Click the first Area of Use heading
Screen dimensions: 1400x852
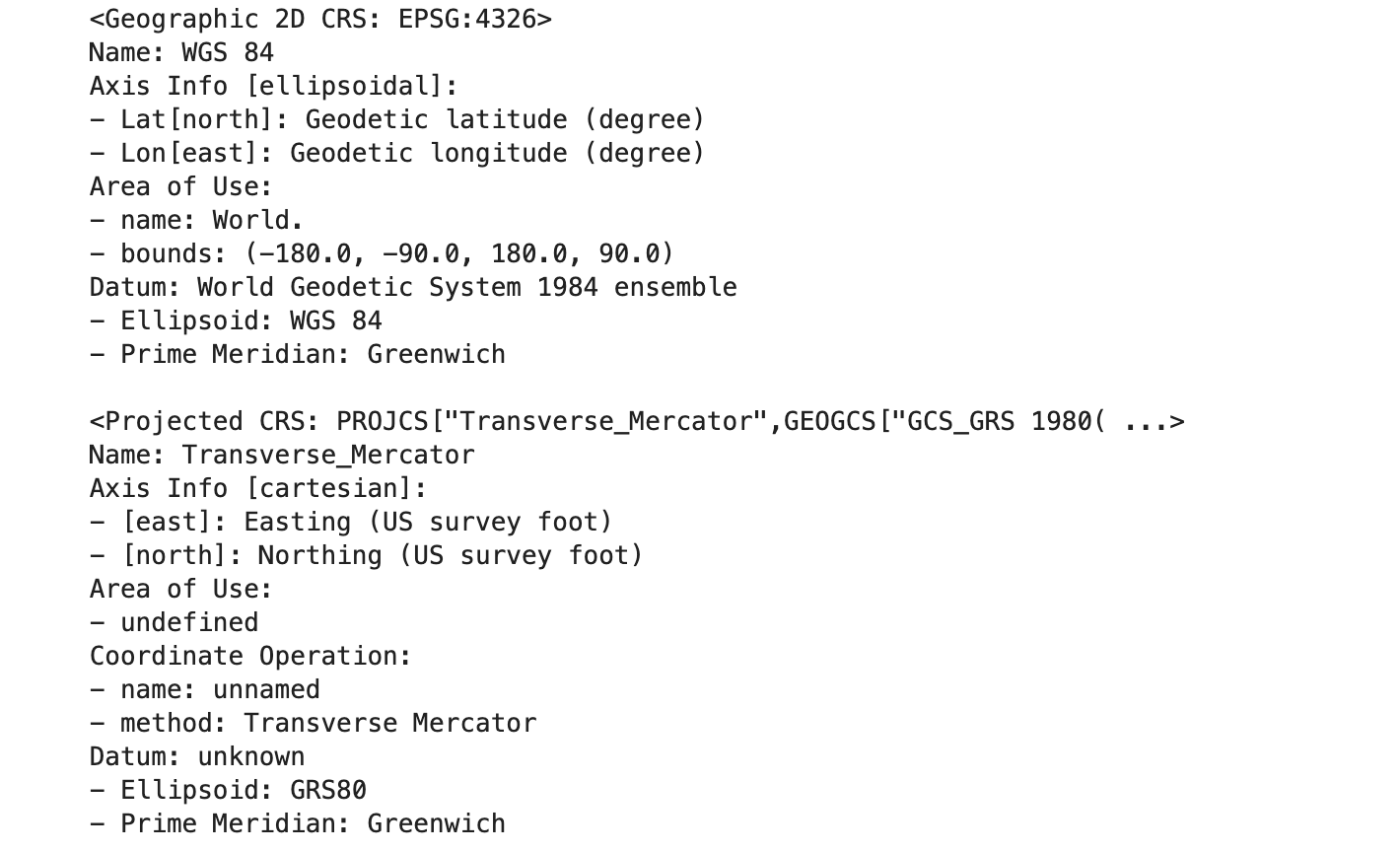(181, 186)
